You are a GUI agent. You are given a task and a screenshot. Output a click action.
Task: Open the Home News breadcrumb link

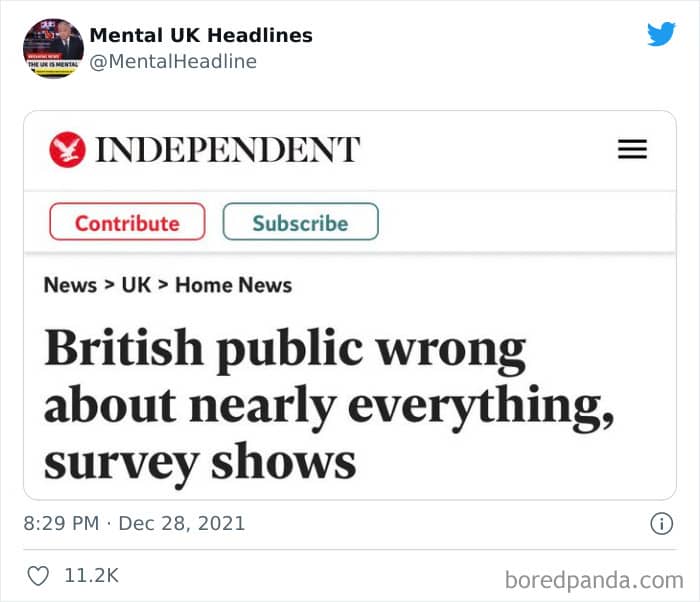tap(233, 285)
